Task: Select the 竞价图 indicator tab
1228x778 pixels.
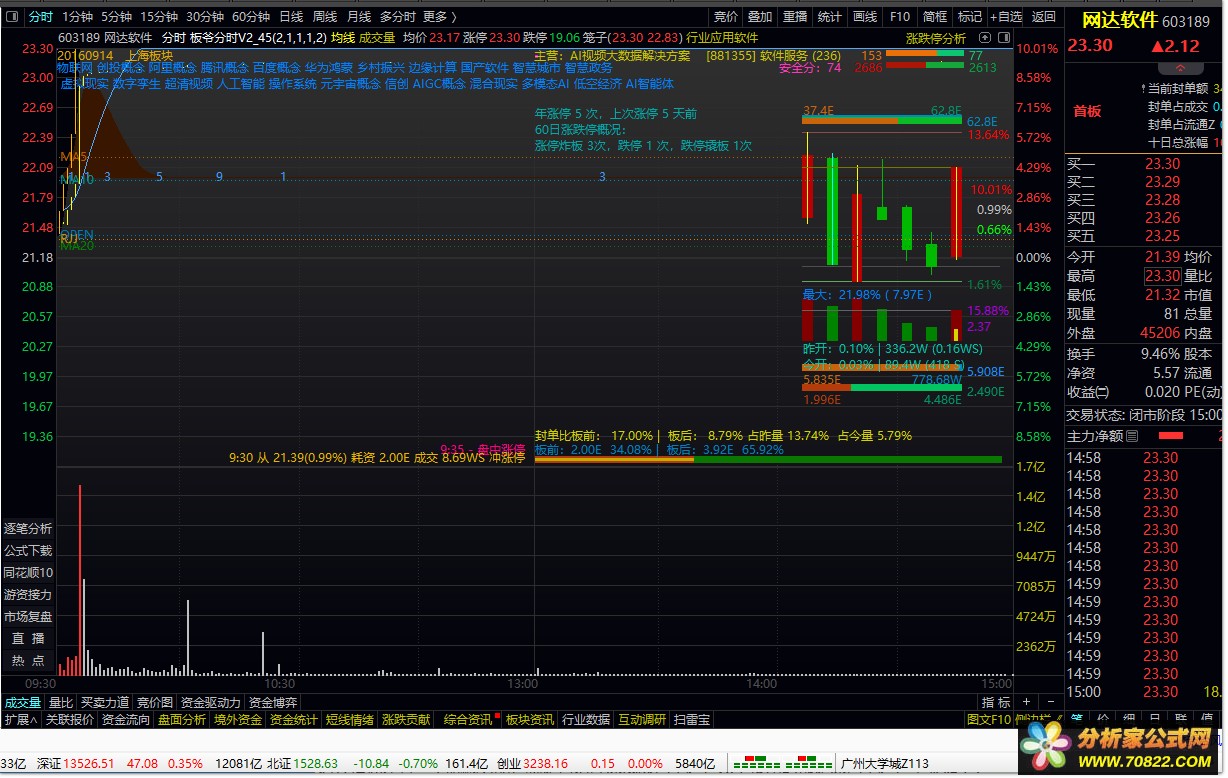Action: (x=155, y=703)
